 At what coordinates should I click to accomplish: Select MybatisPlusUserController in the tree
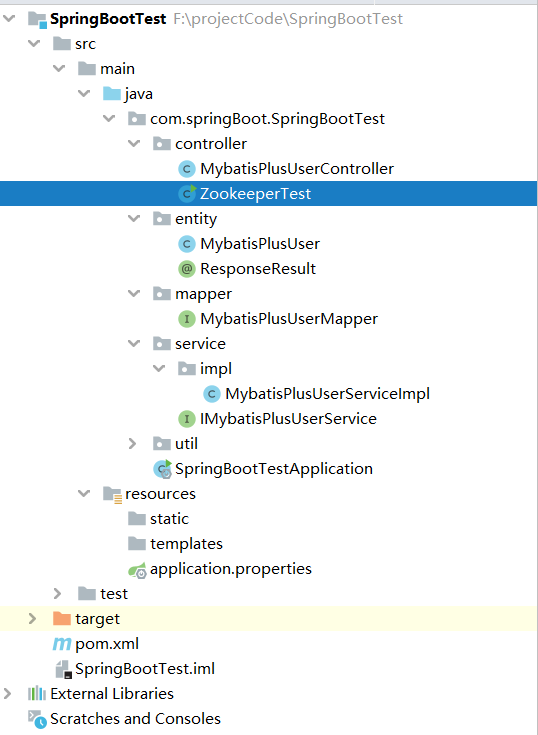[297, 169]
